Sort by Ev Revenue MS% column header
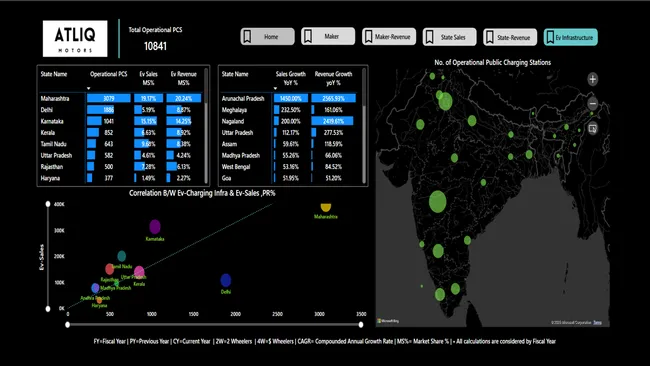 [x=184, y=78]
